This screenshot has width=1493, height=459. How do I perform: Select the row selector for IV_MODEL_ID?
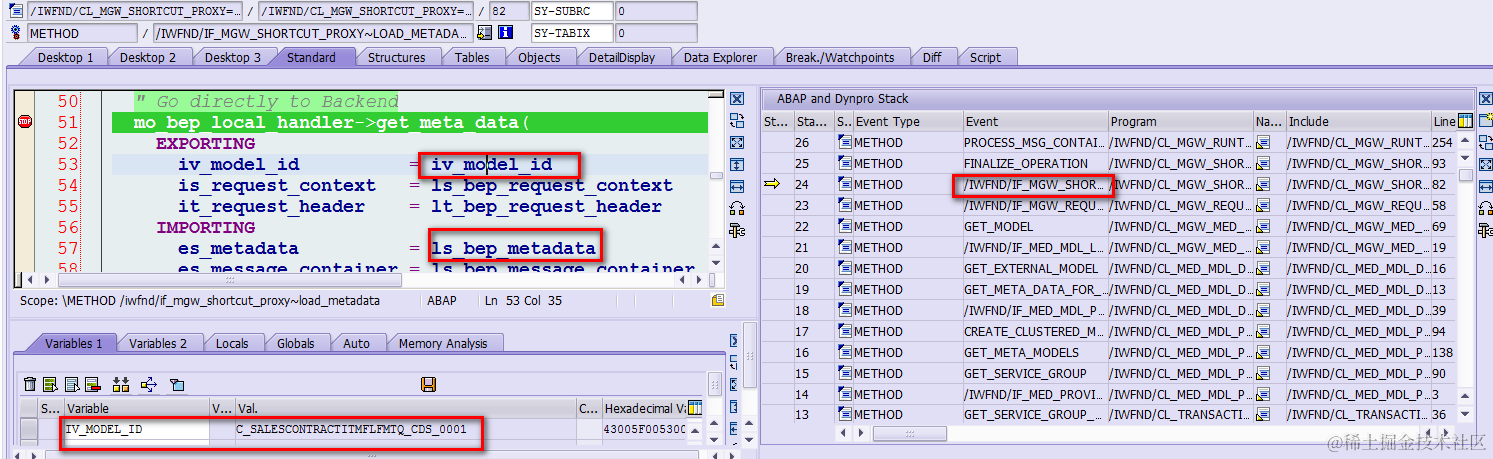(29, 429)
